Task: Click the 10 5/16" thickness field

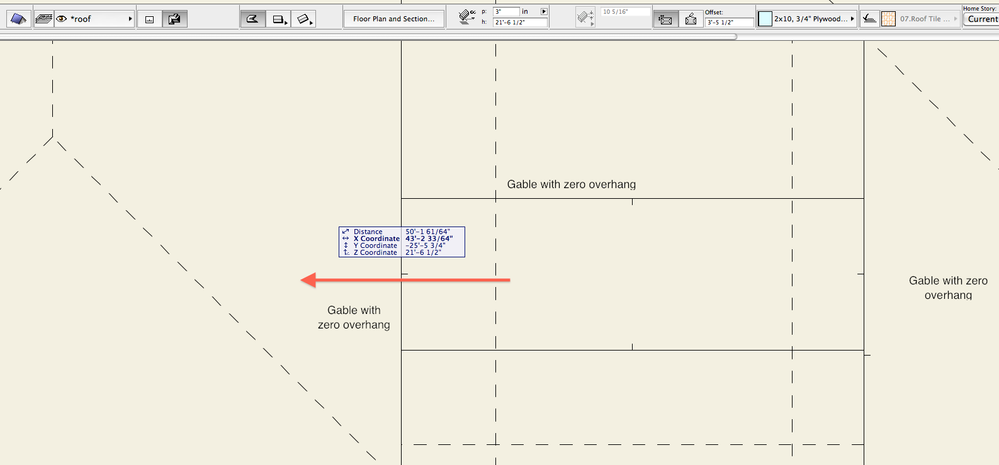Action: tap(625, 12)
